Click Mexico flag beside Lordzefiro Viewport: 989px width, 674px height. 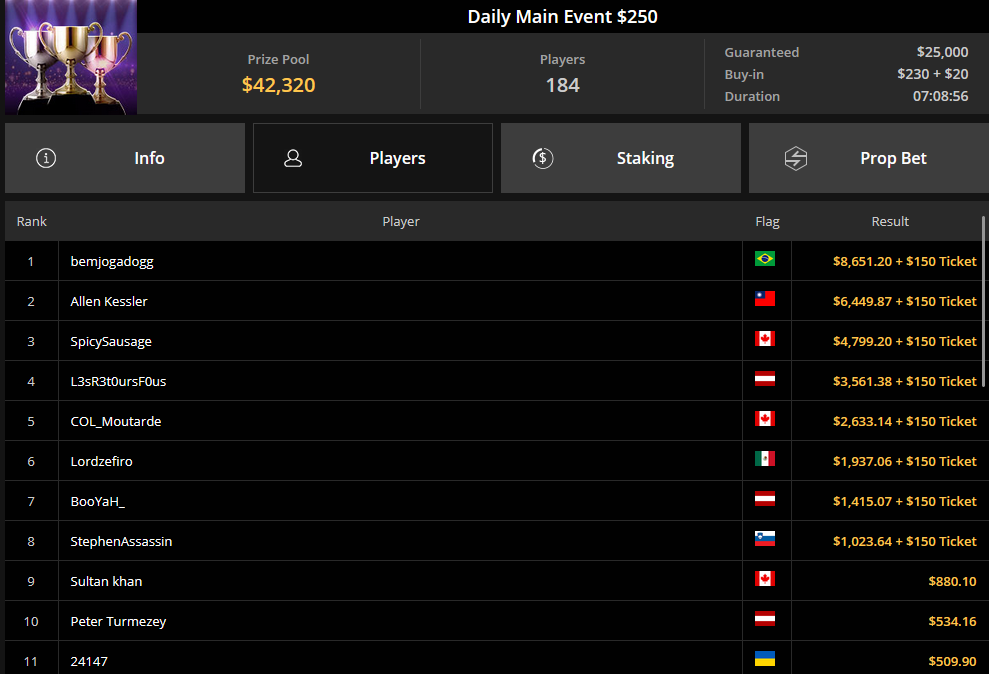tap(764, 458)
